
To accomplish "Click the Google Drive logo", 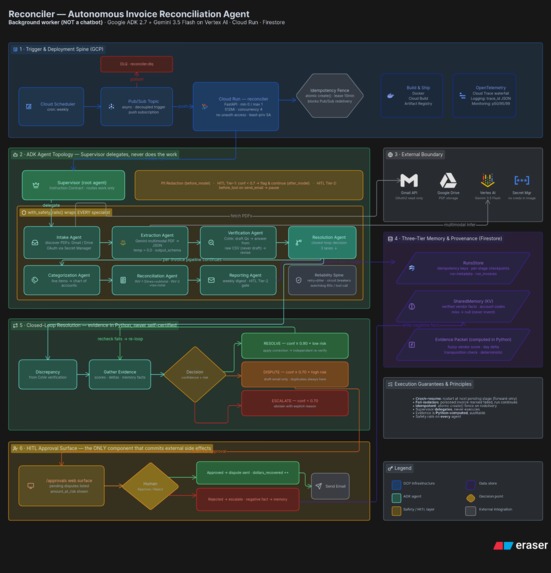I will tap(448, 180).
